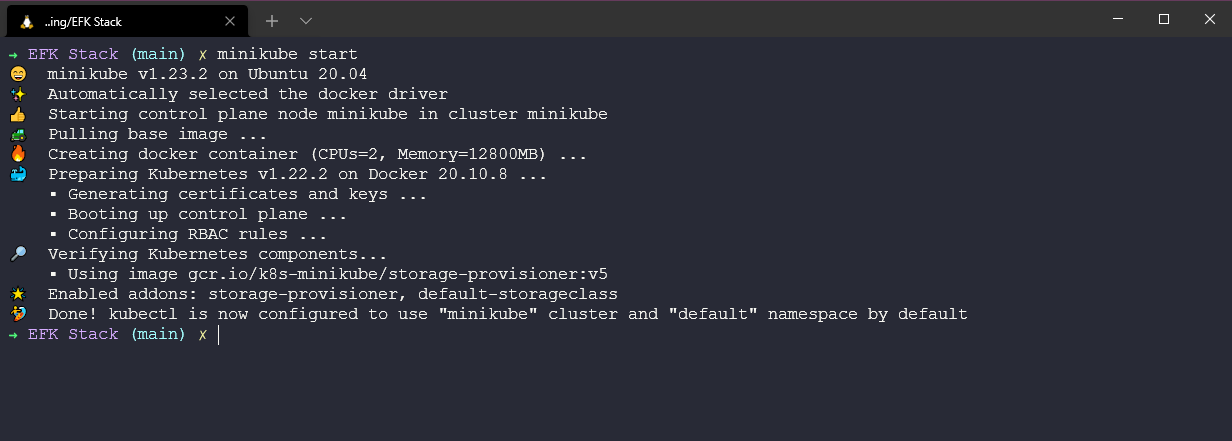The height and width of the screenshot is (441, 1232).
Task: Close the EFK Stack tab
Action: point(230,21)
